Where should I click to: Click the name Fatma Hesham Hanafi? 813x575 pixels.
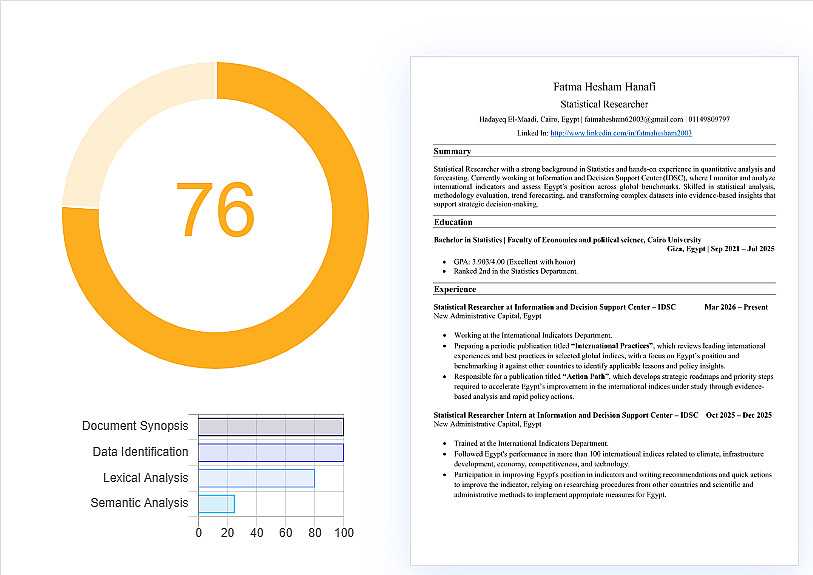tap(604, 87)
